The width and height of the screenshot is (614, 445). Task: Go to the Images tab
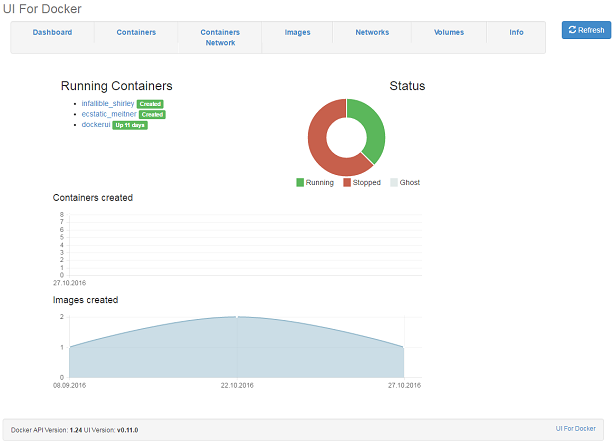pos(297,33)
